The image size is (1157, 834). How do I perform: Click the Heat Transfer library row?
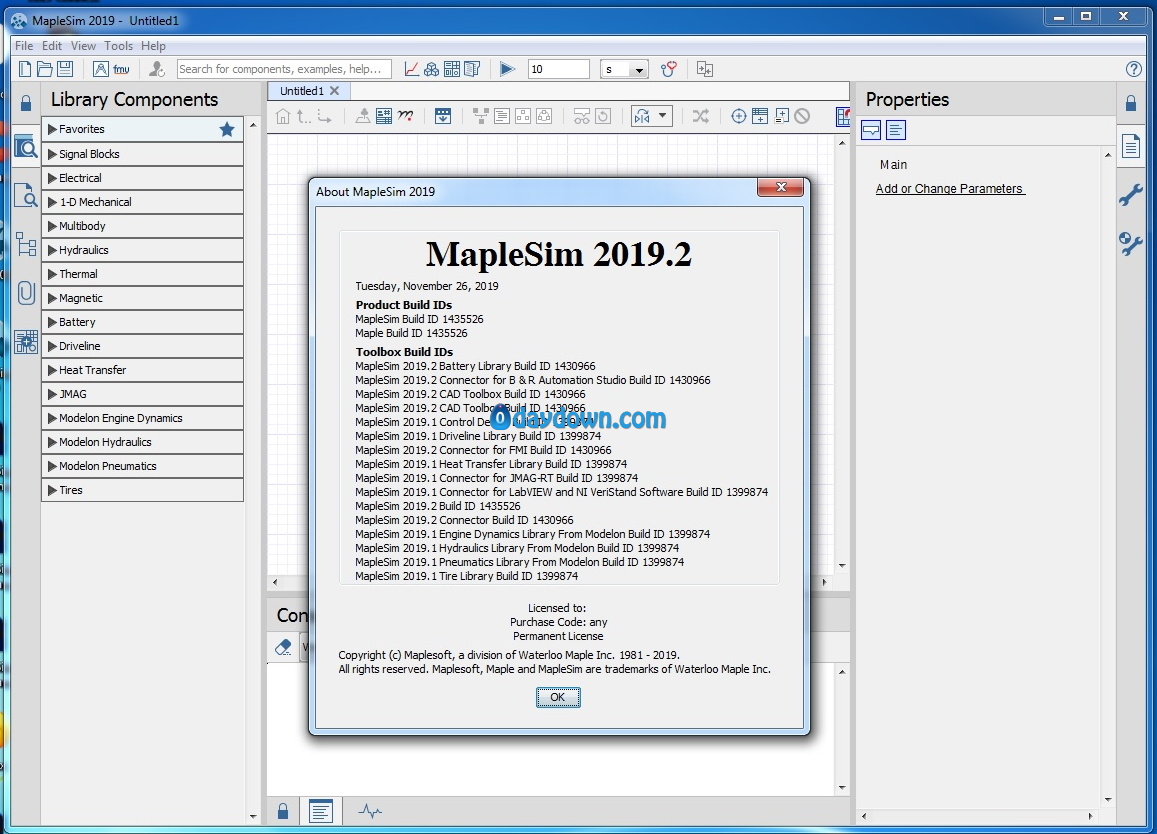142,370
